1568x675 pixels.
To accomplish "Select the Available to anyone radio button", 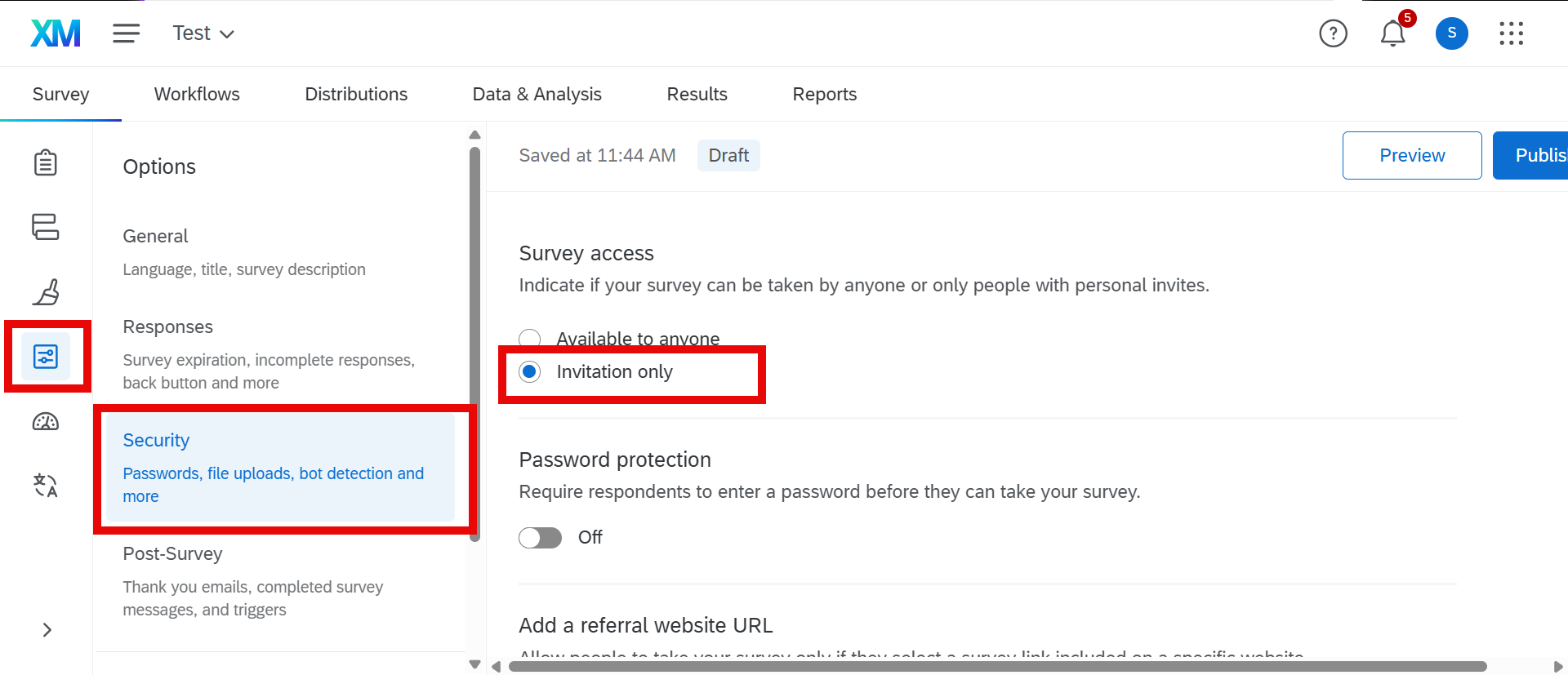I will pyautogui.click(x=530, y=339).
